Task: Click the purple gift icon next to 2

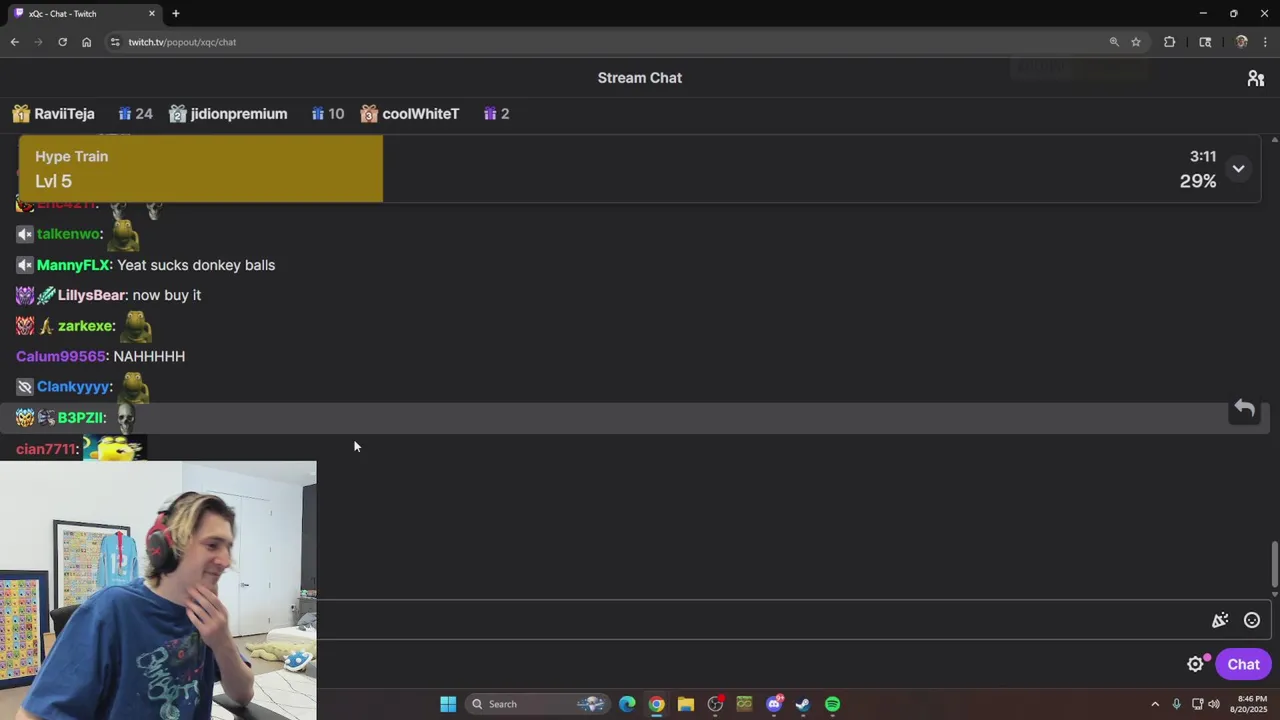Action: click(490, 114)
